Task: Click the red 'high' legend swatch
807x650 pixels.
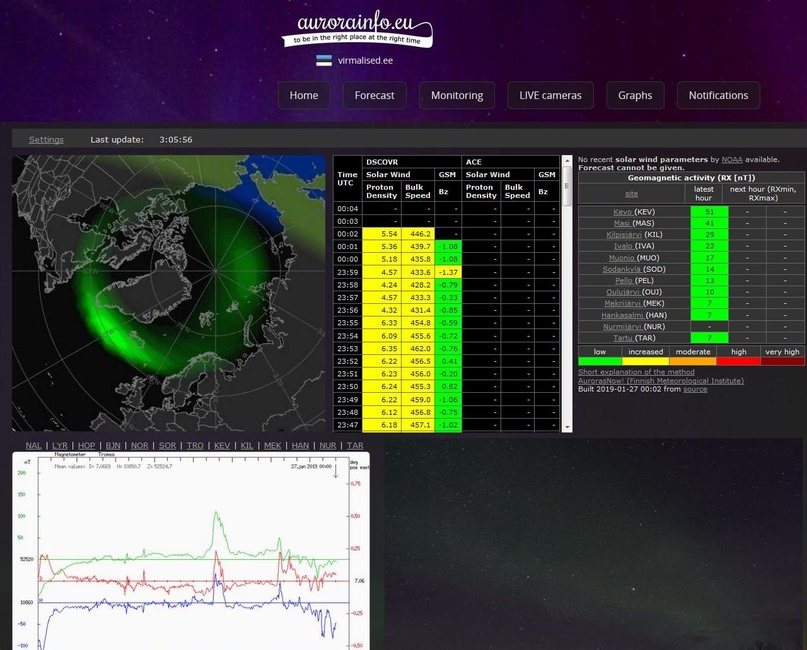Action: pos(739,361)
